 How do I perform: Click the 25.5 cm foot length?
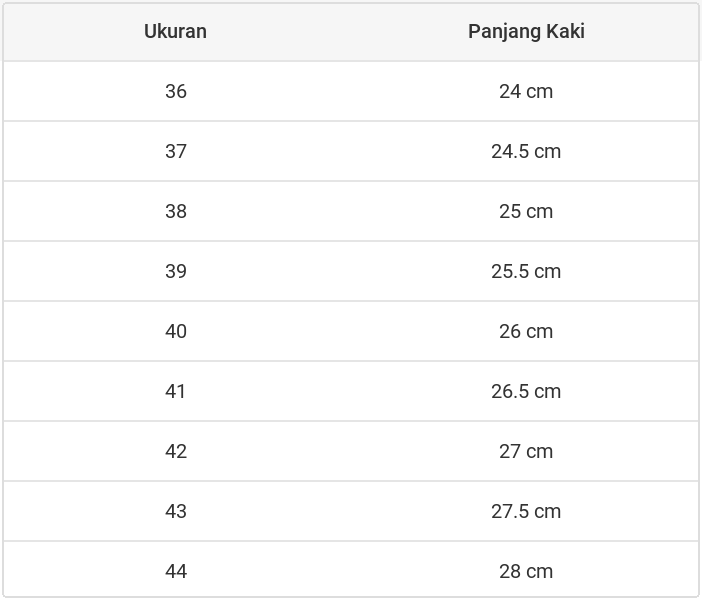526,271
